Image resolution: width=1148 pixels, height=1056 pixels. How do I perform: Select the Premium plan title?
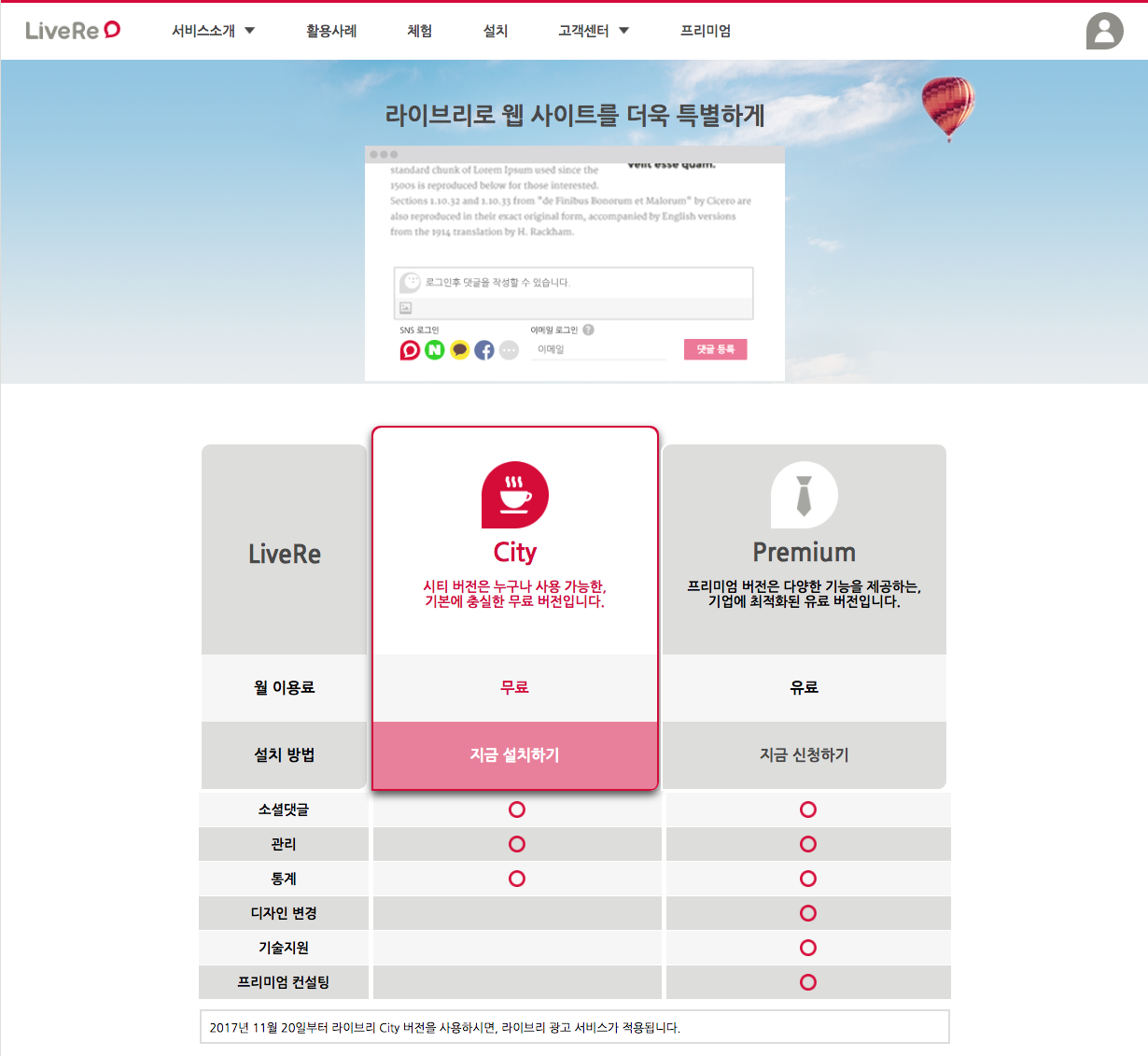[805, 552]
